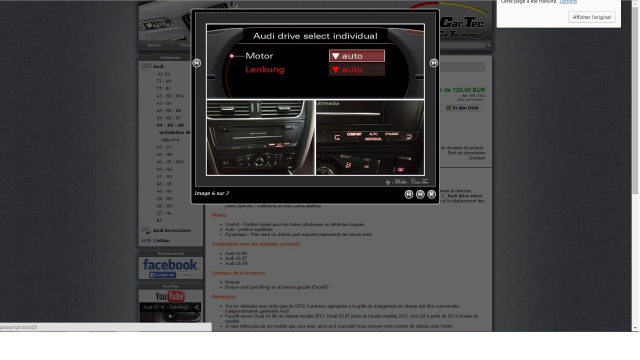Click the CarTec logo in page header
Viewport: 640px width, 360px height.
tap(461, 26)
